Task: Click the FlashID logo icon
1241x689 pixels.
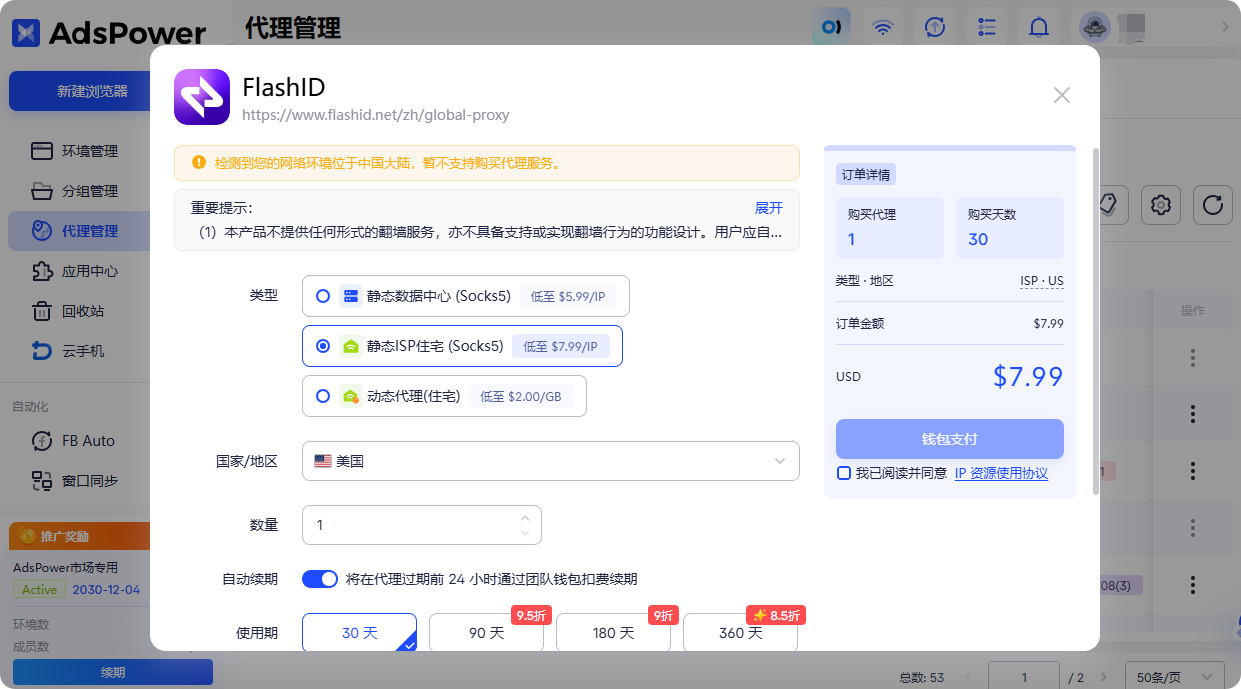Action: [x=202, y=97]
